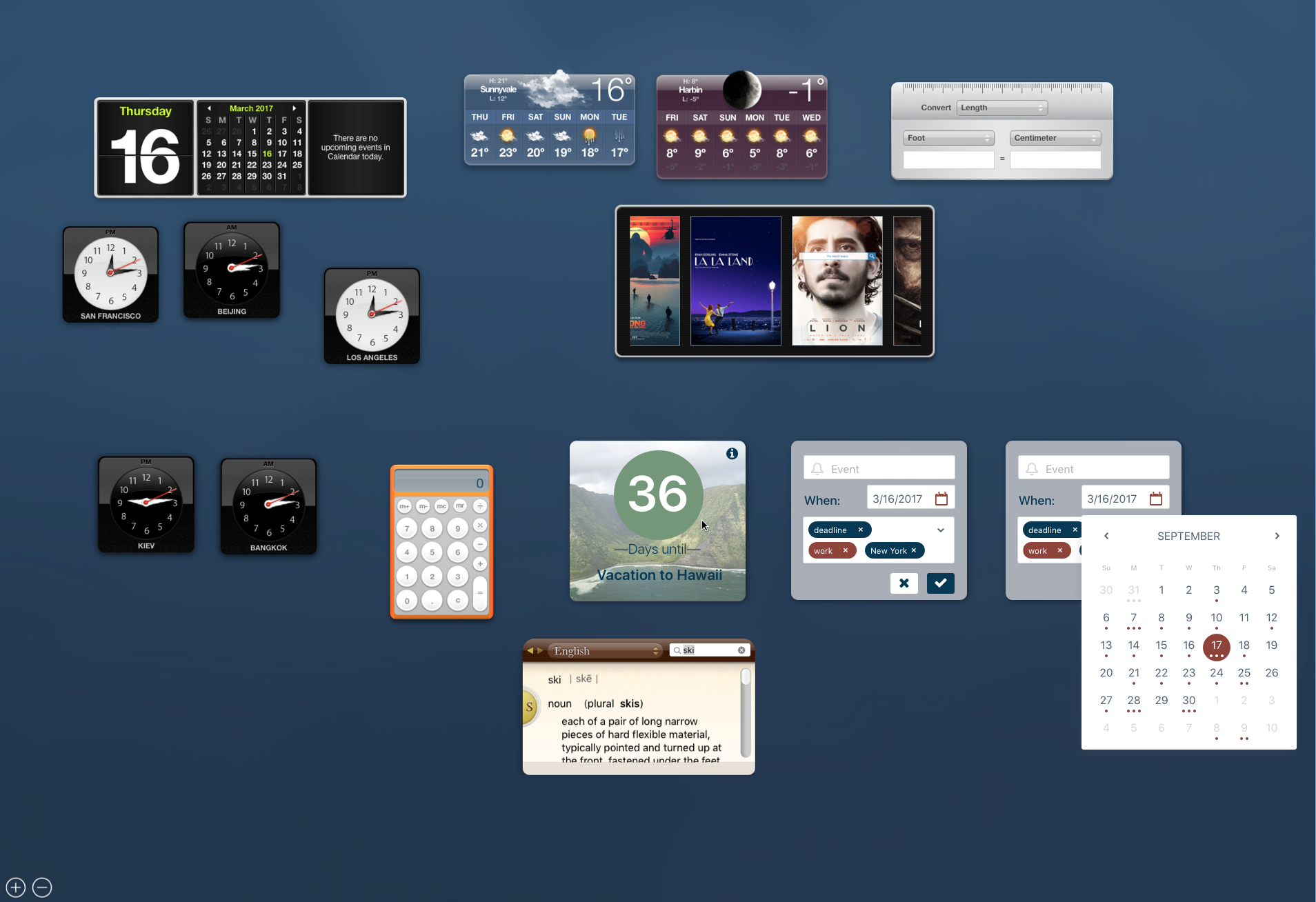Image resolution: width=1316 pixels, height=902 pixels.
Task: Select day 16 in March 2017 calendar
Action: (x=267, y=154)
